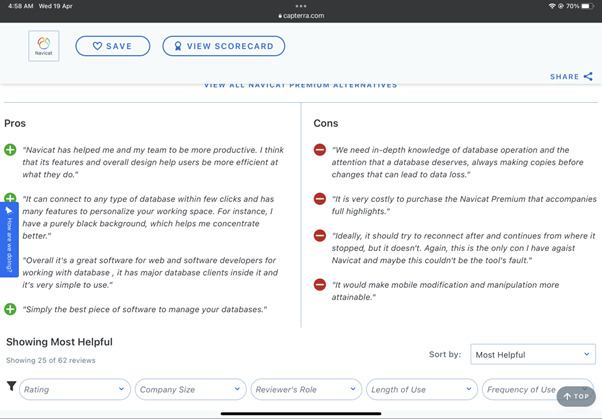Click red minus icon beside costly purchase con
Image resolution: width=602 pixels, height=419 pixels.
320,199
